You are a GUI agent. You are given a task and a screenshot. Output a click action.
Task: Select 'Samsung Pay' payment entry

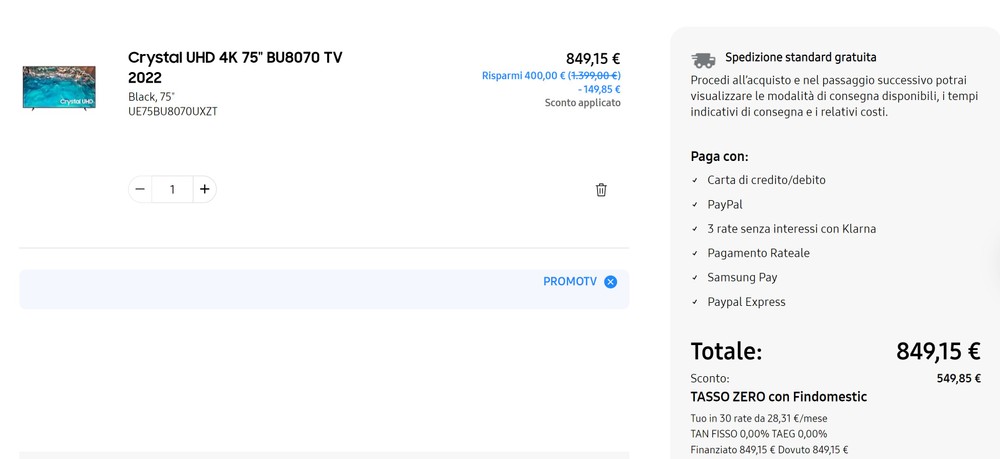pos(742,277)
